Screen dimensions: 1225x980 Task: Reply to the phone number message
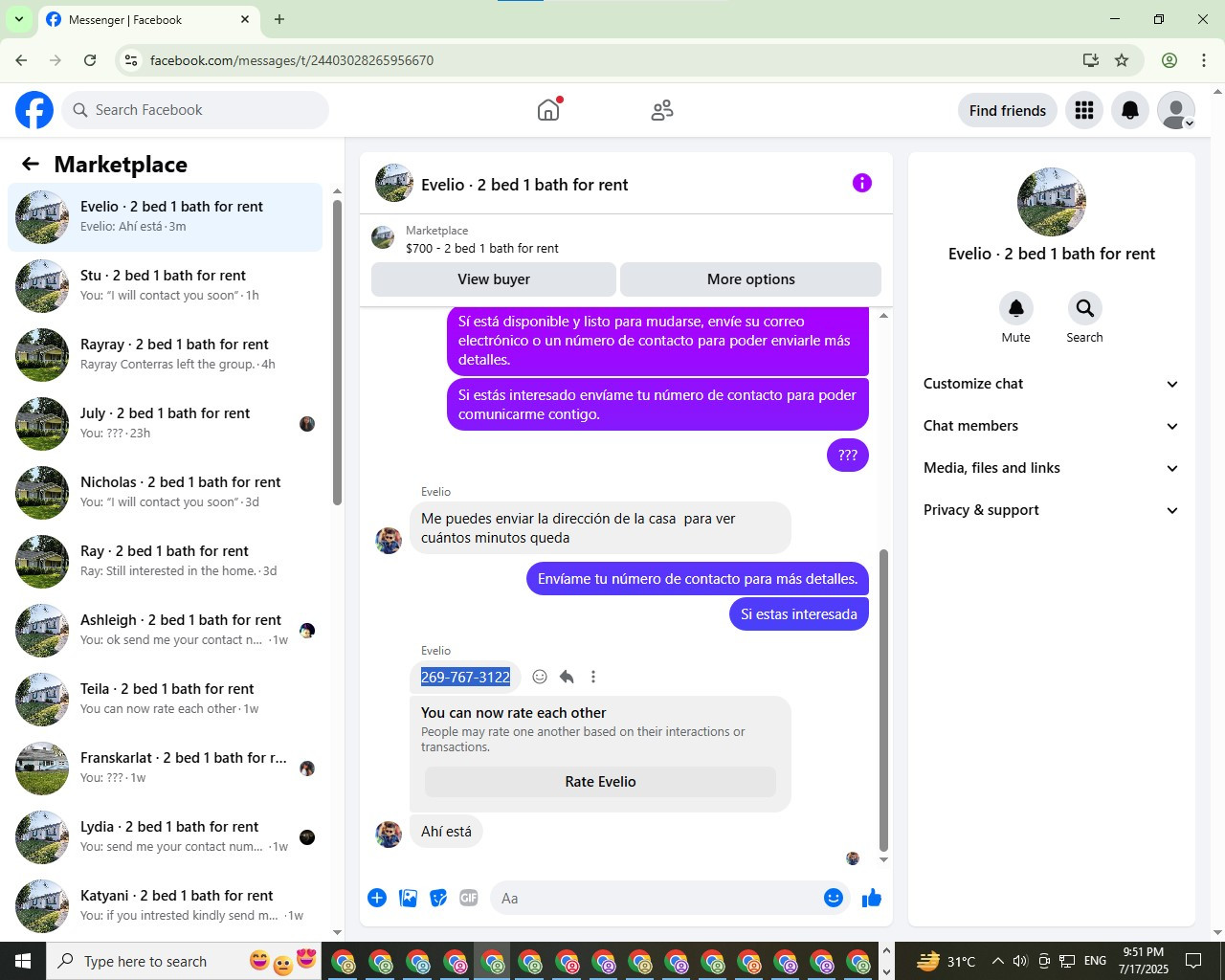click(567, 677)
